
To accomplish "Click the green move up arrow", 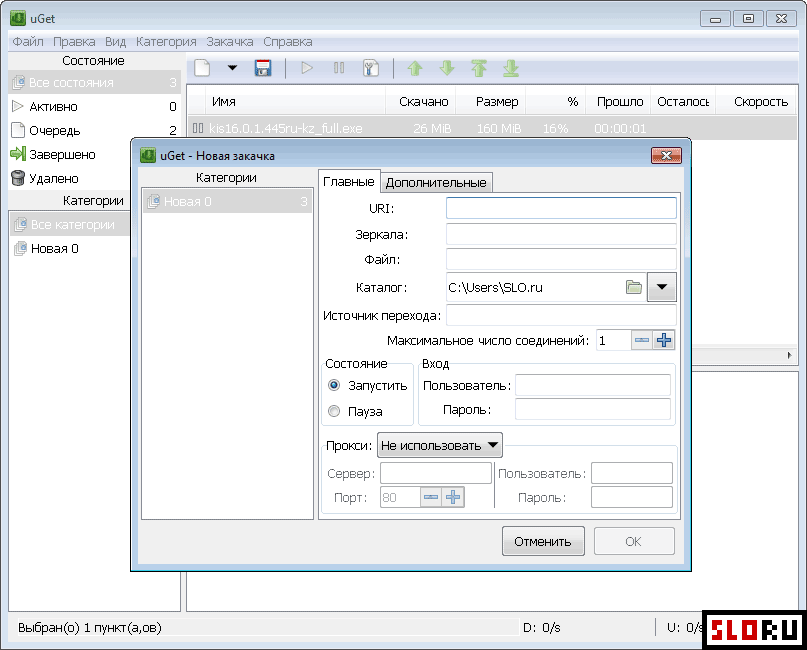I will [x=415, y=68].
